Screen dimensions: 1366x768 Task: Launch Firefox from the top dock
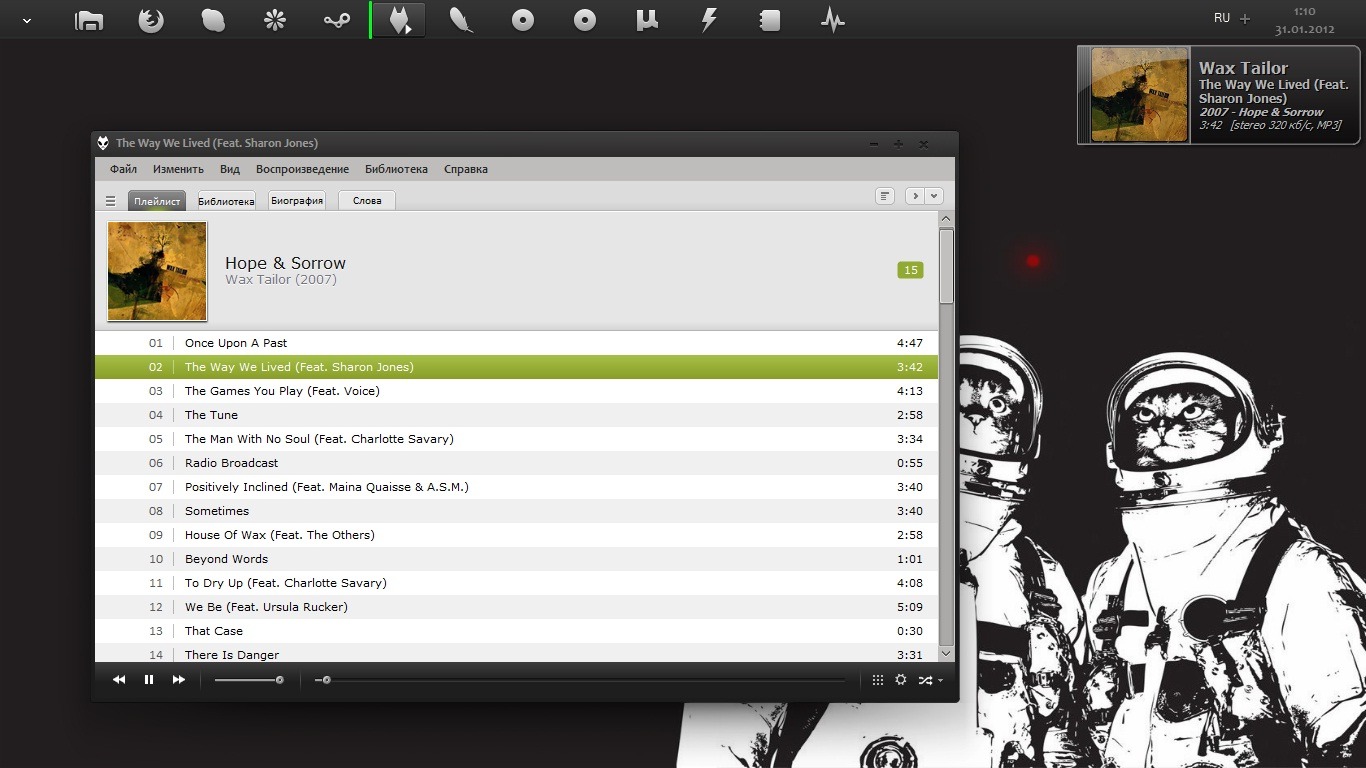(x=151, y=20)
